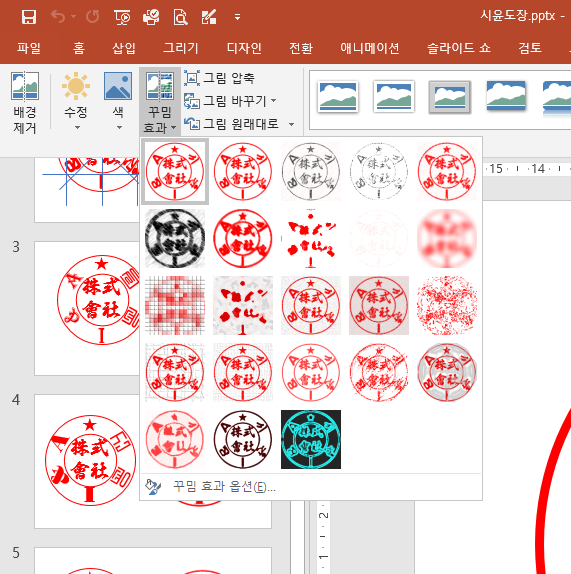Screen dimensions: 571x574
Task: Open the undo history dropdown arrow
Action: pos(74,16)
